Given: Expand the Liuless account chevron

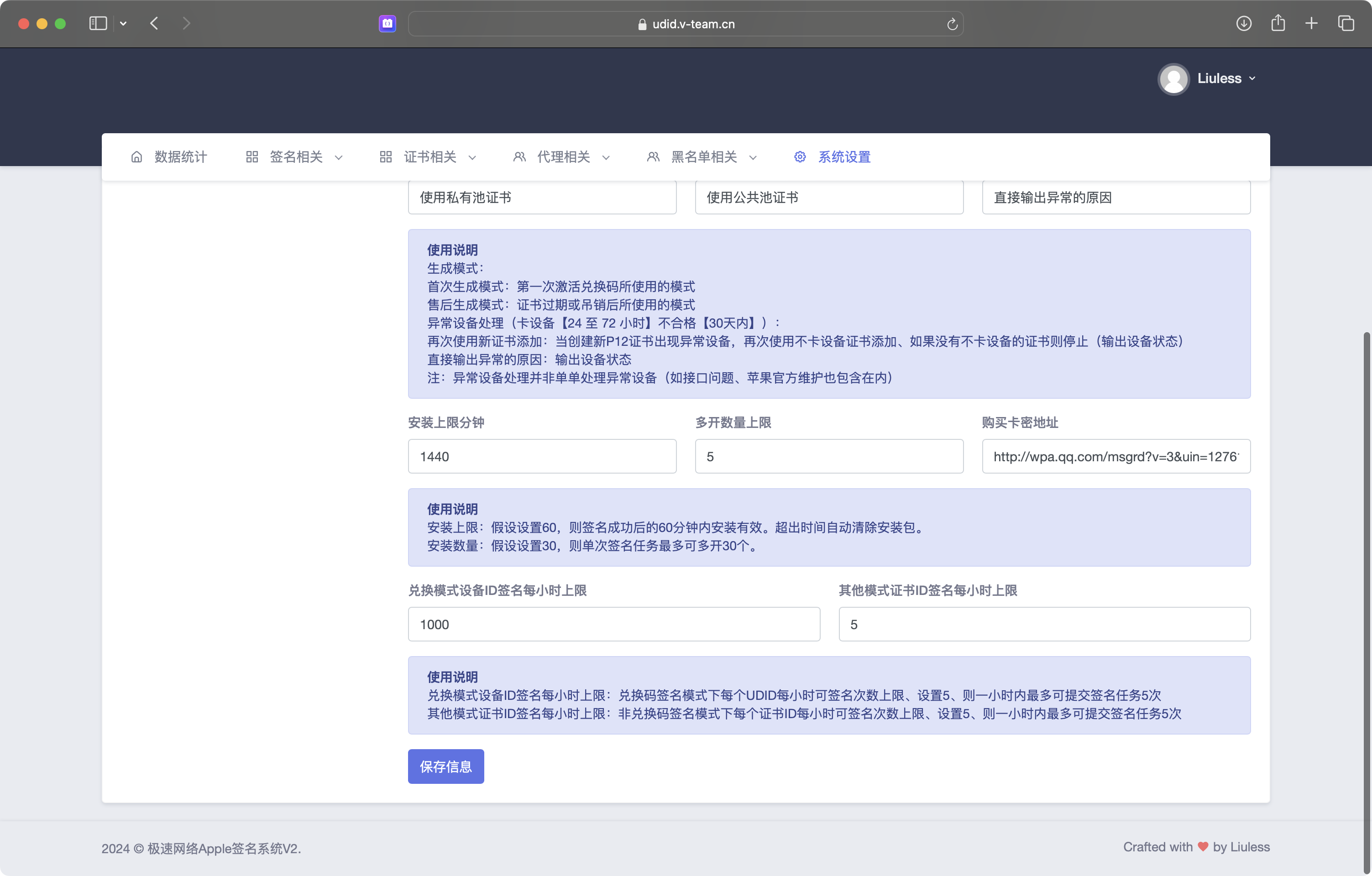Looking at the screenshot, I should [1252, 78].
